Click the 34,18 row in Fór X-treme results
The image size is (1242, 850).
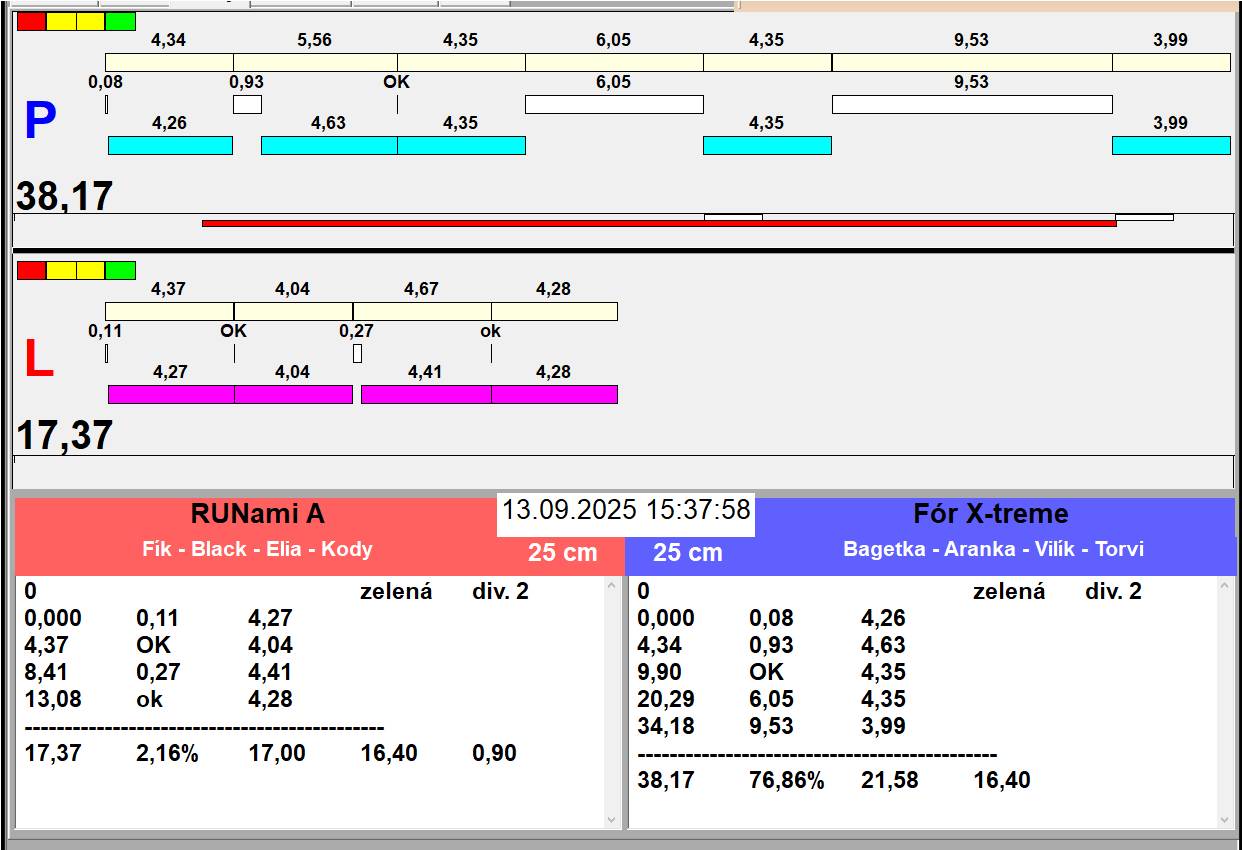coord(772,726)
